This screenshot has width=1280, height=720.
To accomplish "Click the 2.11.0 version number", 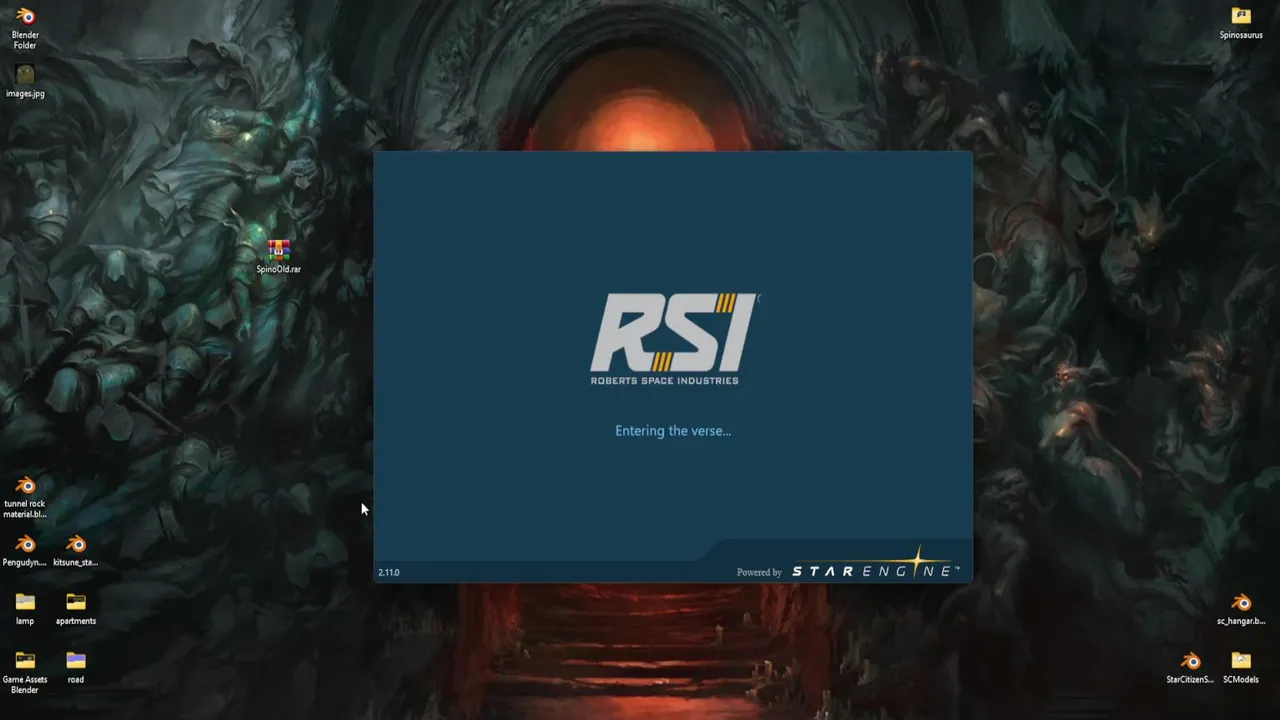I will (x=389, y=572).
